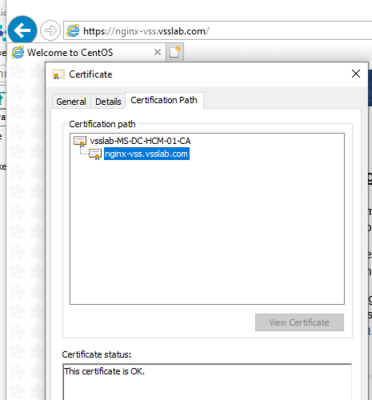This screenshot has width=372, height=400.
Task: Click the browser Back arrow button
Action: click(22, 31)
